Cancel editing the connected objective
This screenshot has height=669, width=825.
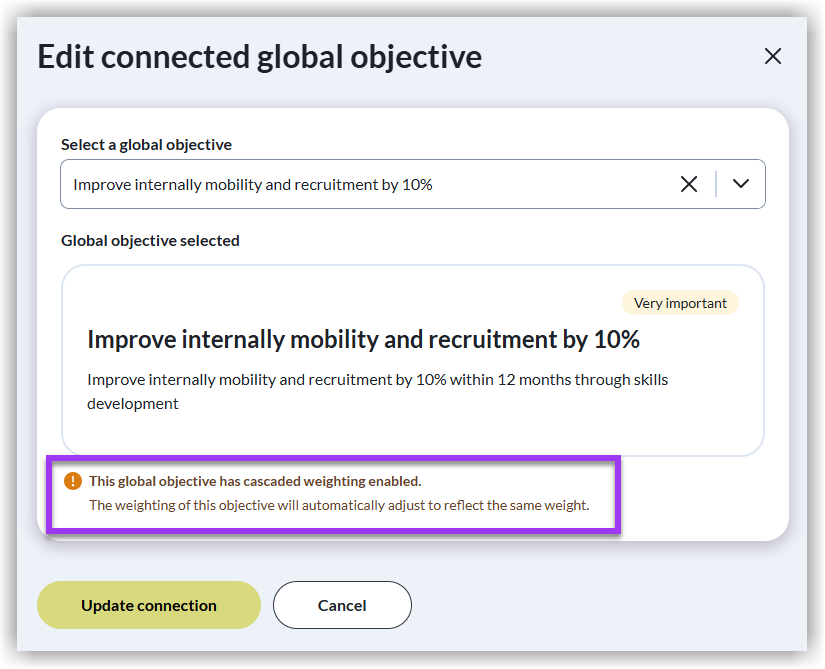[342, 605]
